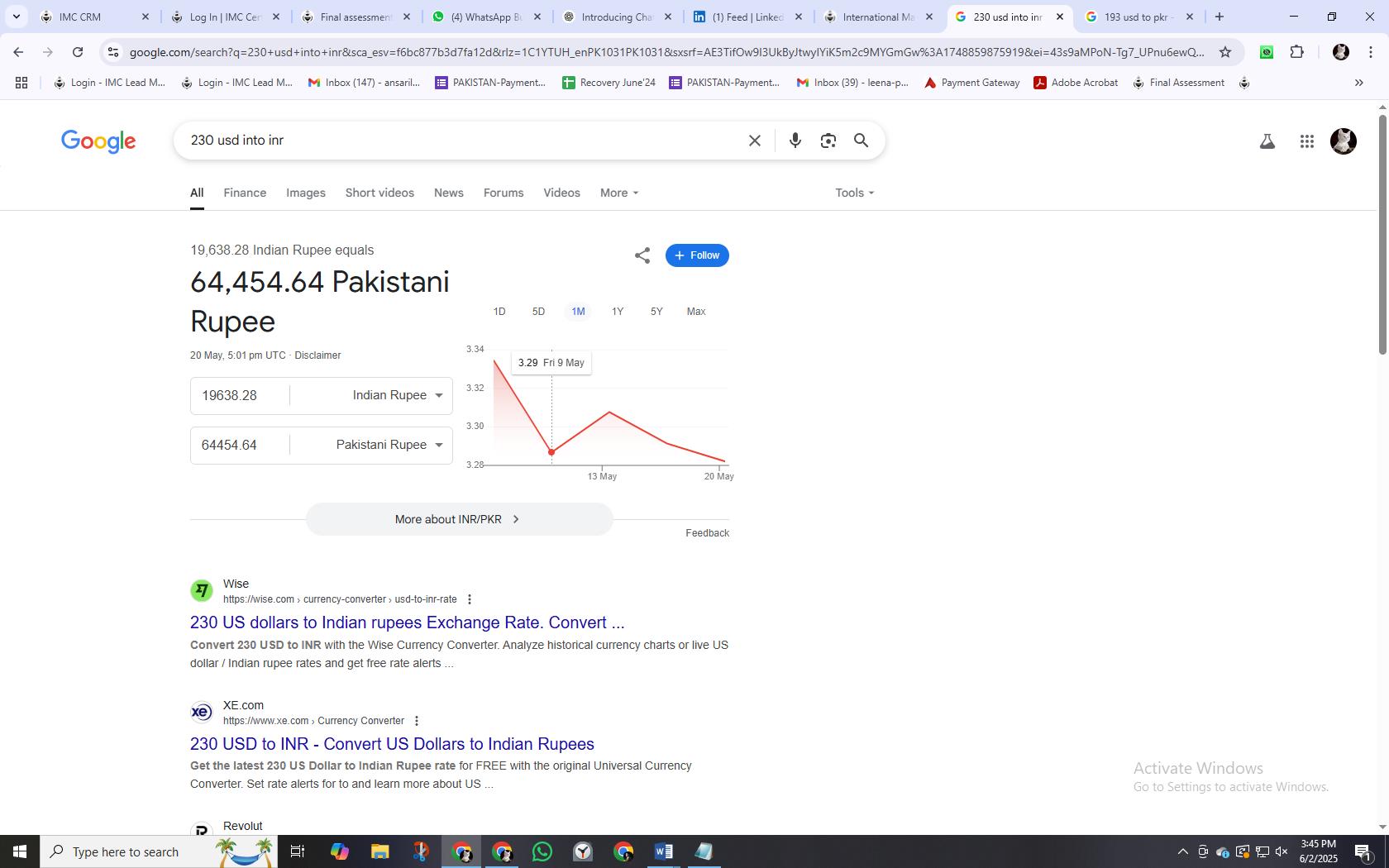Open the Google account profile picture
1389x868 pixels.
click(x=1343, y=141)
